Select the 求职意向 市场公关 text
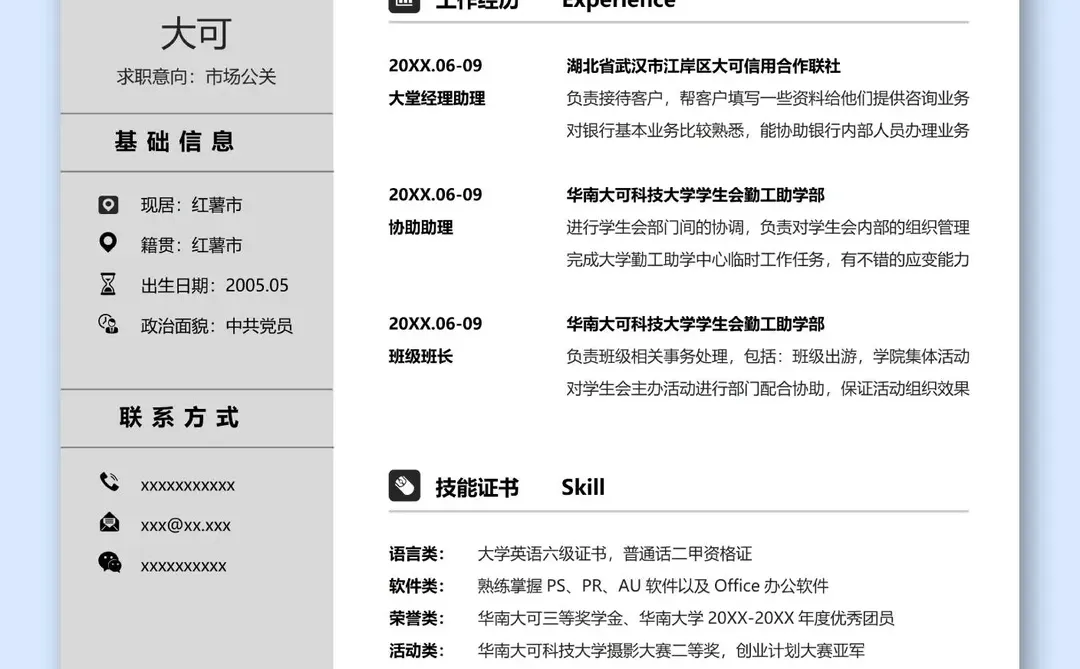The height and width of the screenshot is (669, 1080). click(197, 75)
